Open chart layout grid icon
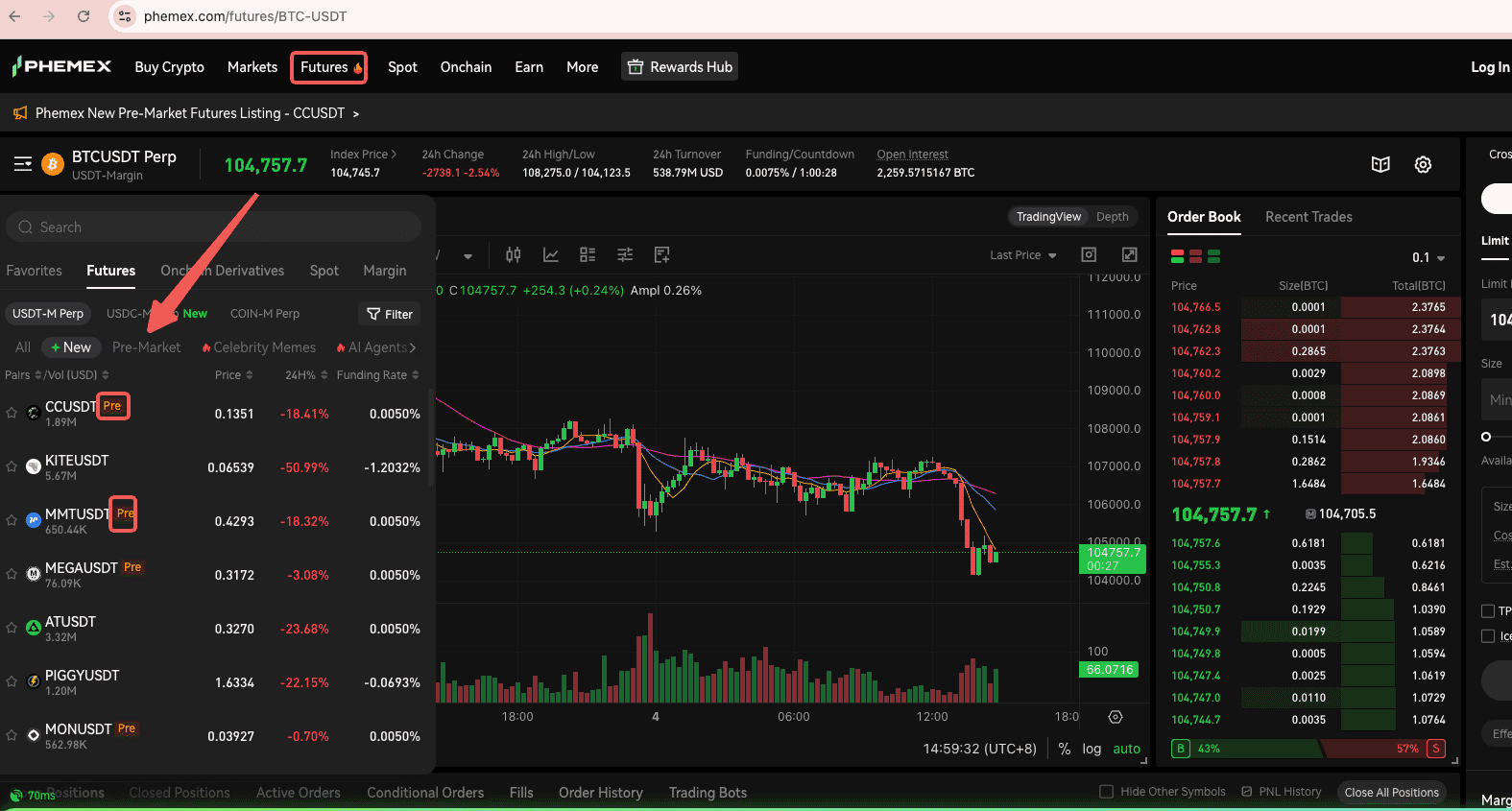The width and height of the screenshot is (1512, 811). point(588,254)
